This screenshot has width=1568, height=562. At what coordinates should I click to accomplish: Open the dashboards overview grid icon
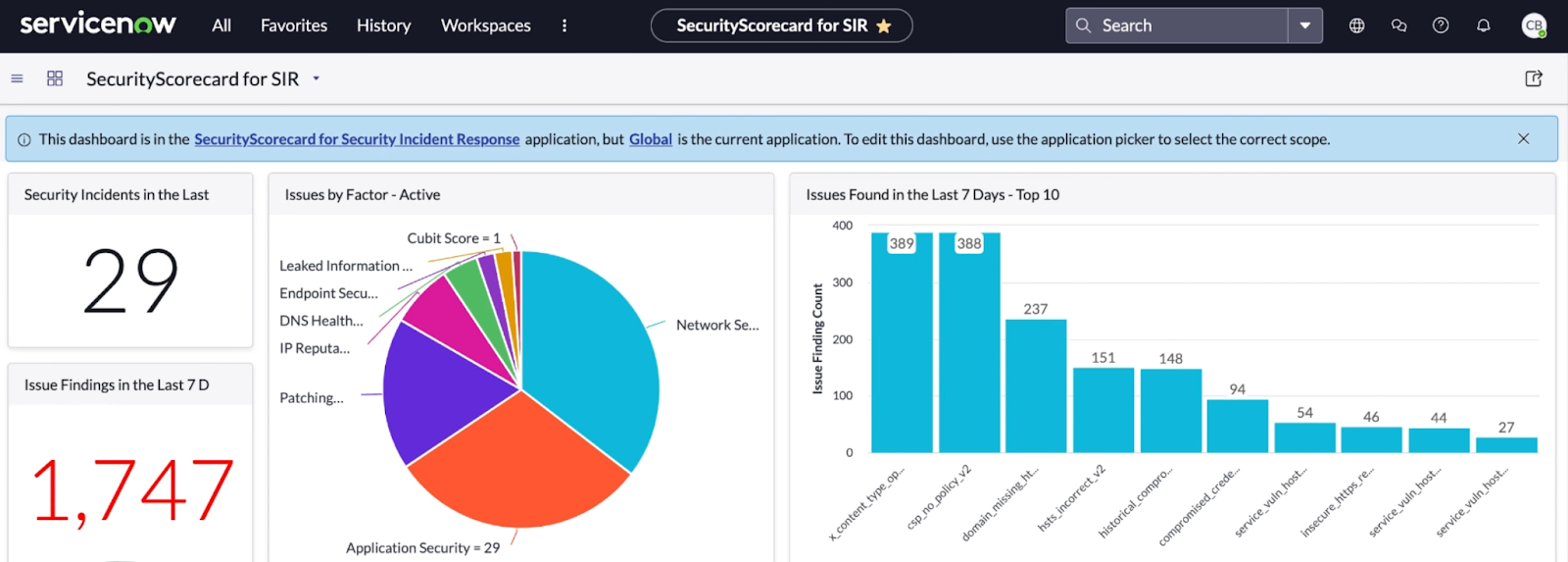[x=55, y=78]
